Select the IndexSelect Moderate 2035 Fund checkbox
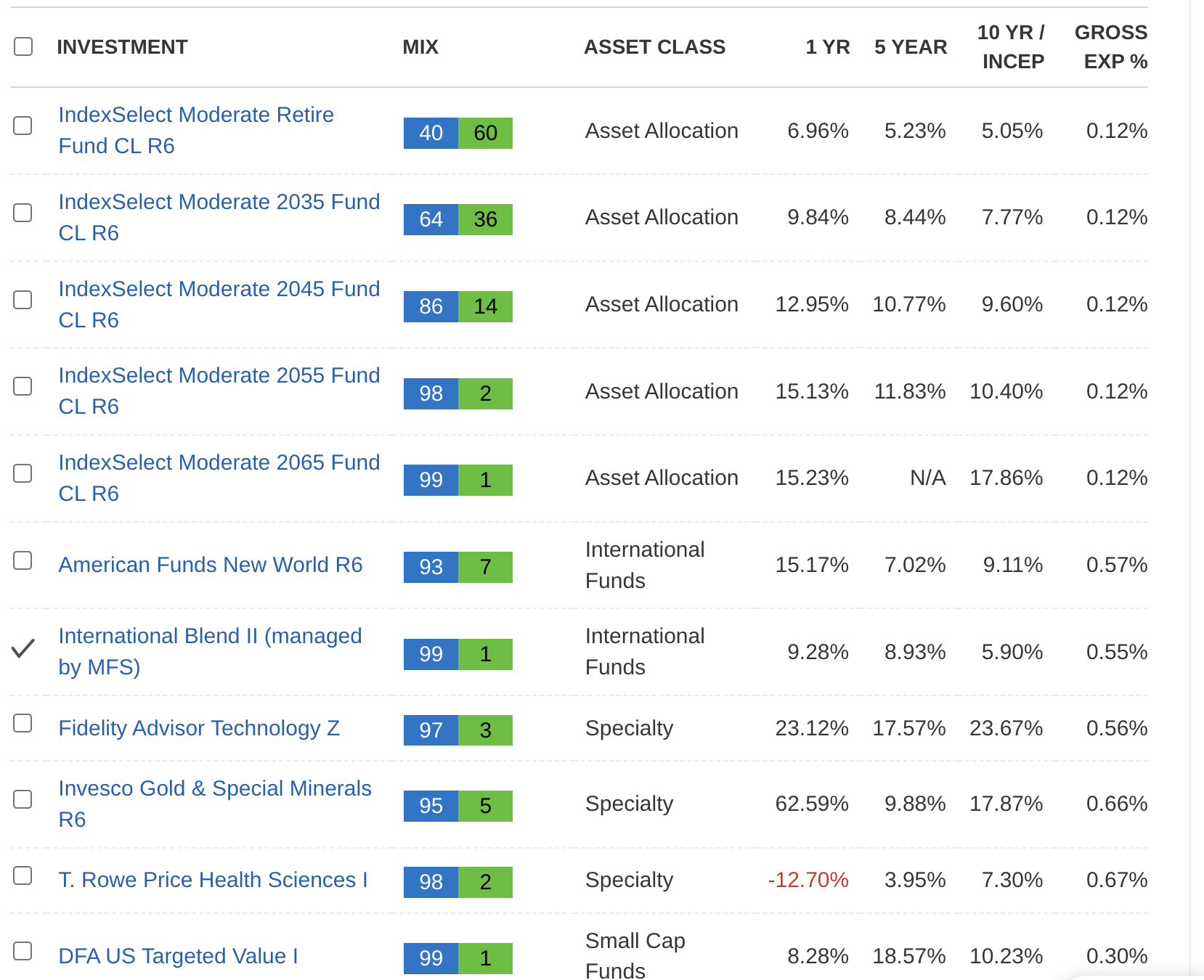This screenshot has height=980, width=1204. click(x=23, y=213)
